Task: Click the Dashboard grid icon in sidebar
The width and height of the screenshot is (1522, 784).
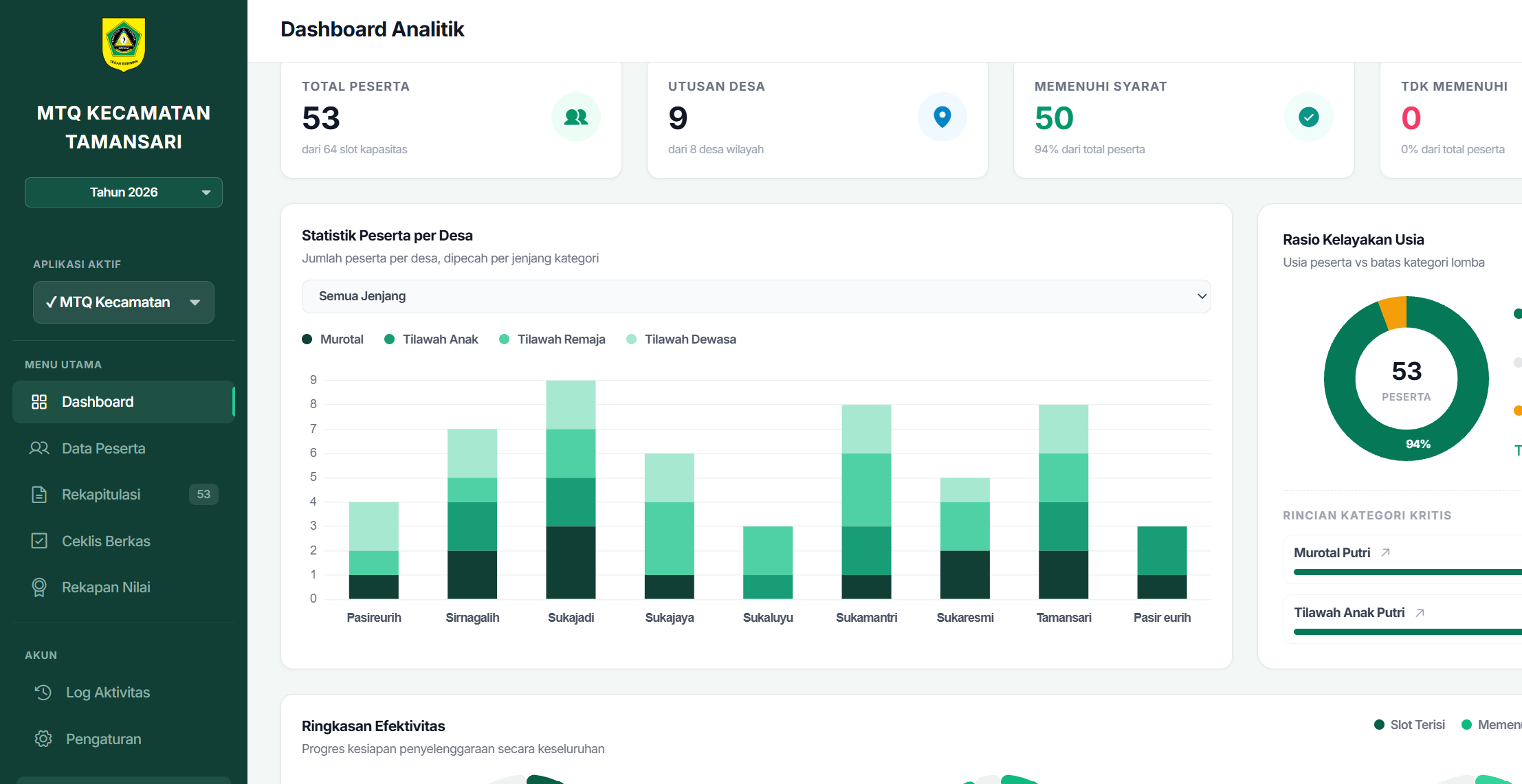Action: pos(39,402)
